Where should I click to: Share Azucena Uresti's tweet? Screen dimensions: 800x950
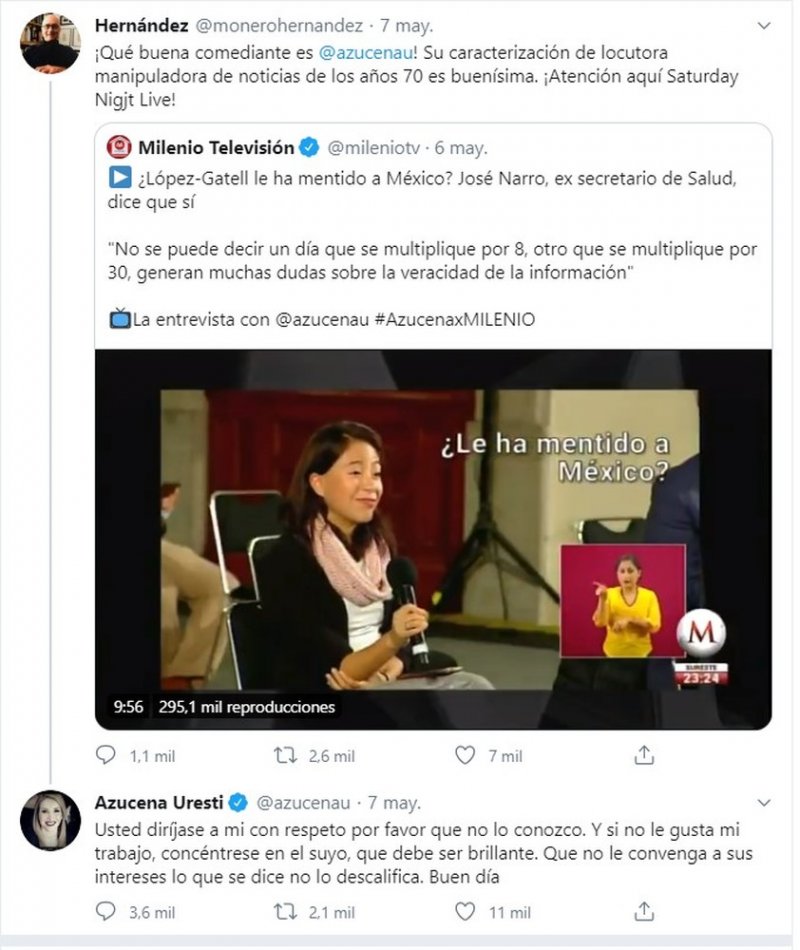coord(645,911)
